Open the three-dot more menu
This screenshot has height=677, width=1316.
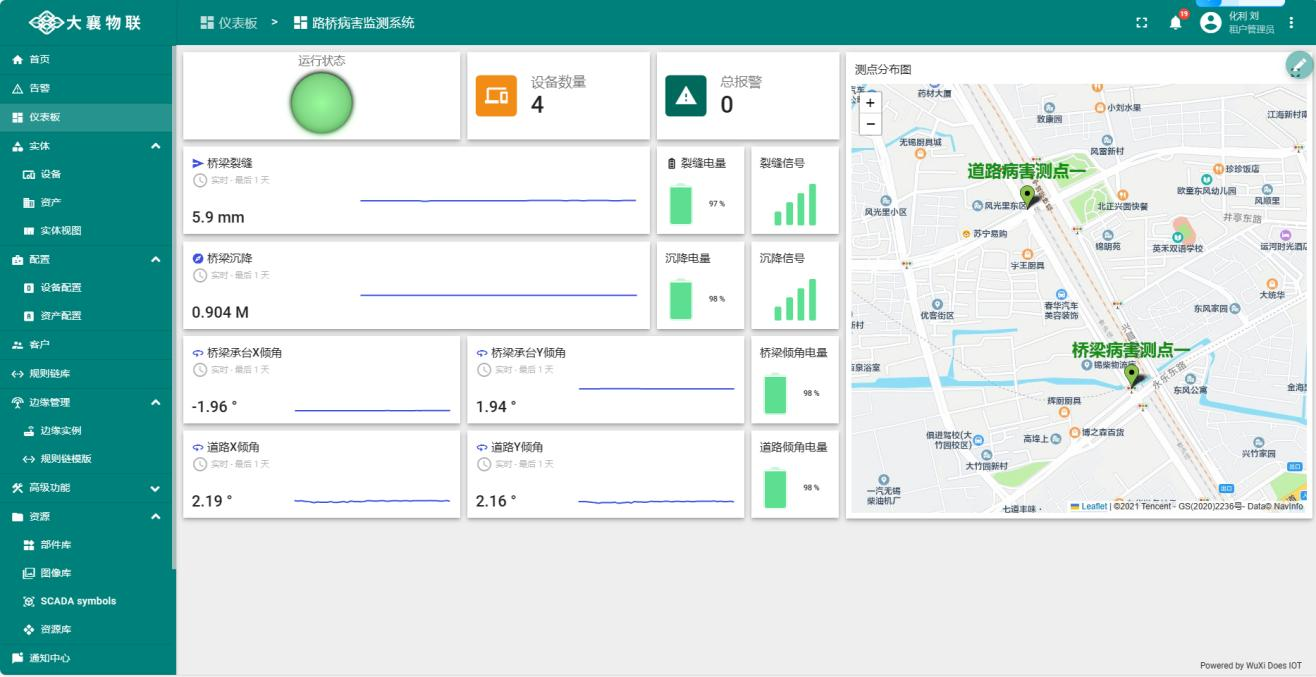[x=1291, y=23]
